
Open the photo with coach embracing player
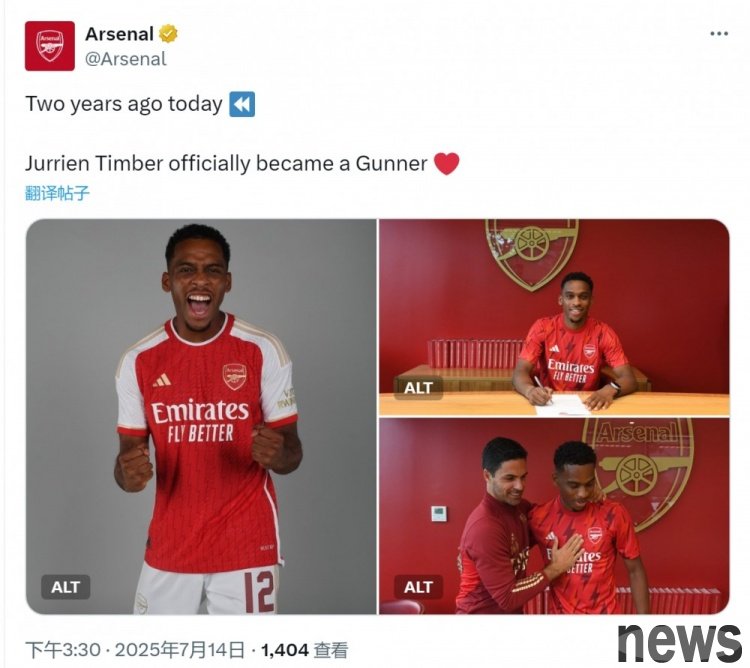(554, 516)
